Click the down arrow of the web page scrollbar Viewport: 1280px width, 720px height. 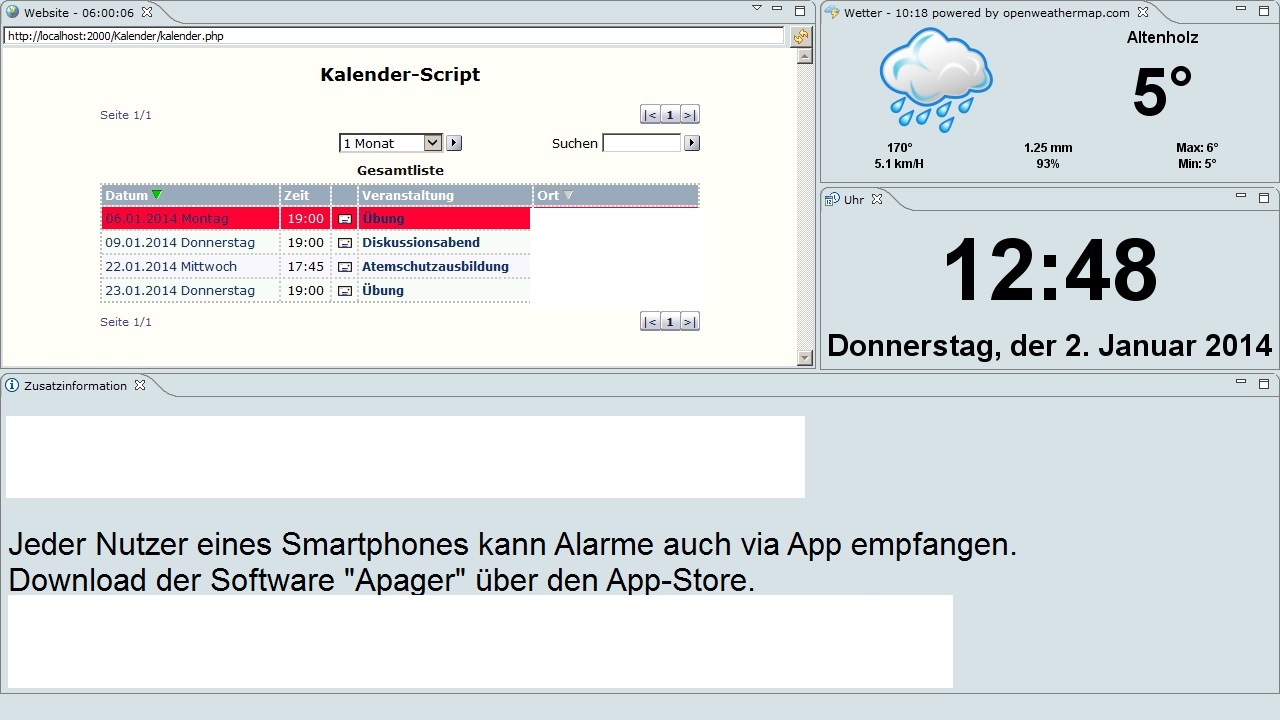tap(805, 358)
